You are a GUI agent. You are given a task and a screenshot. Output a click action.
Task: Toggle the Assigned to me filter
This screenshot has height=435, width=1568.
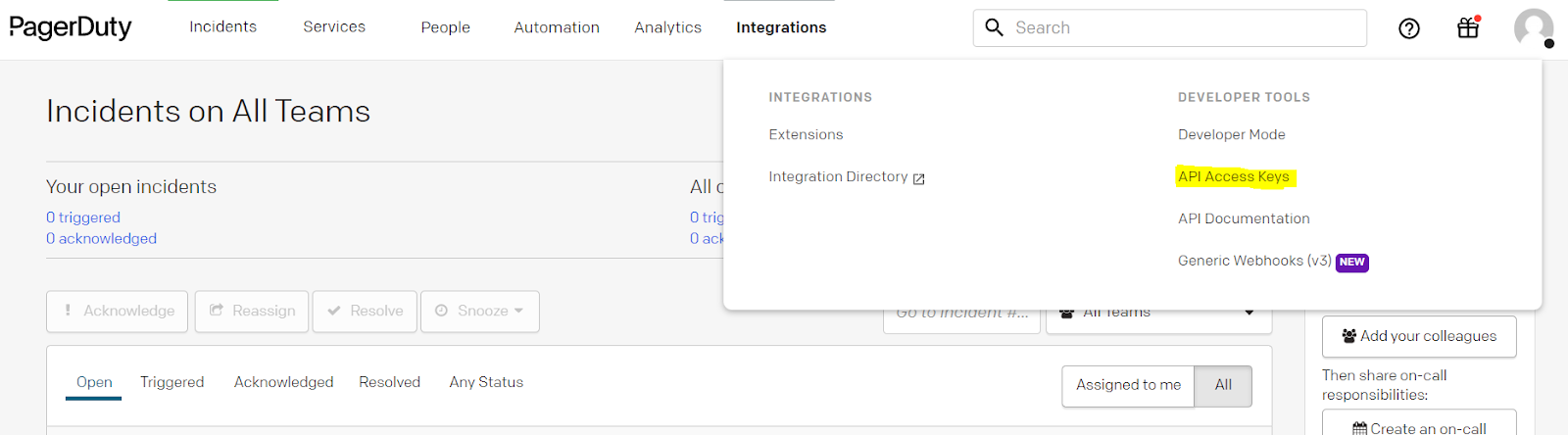(1128, 385)
